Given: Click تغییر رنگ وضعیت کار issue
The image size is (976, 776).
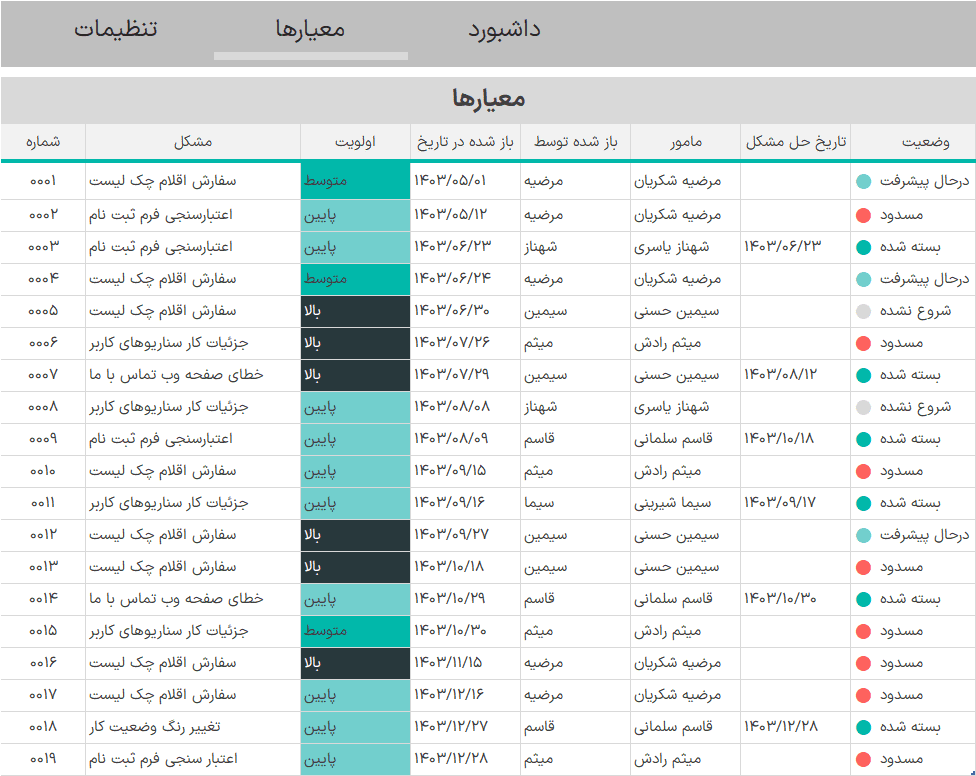Looking at the screenshot, I should click(x=154, y=726).
